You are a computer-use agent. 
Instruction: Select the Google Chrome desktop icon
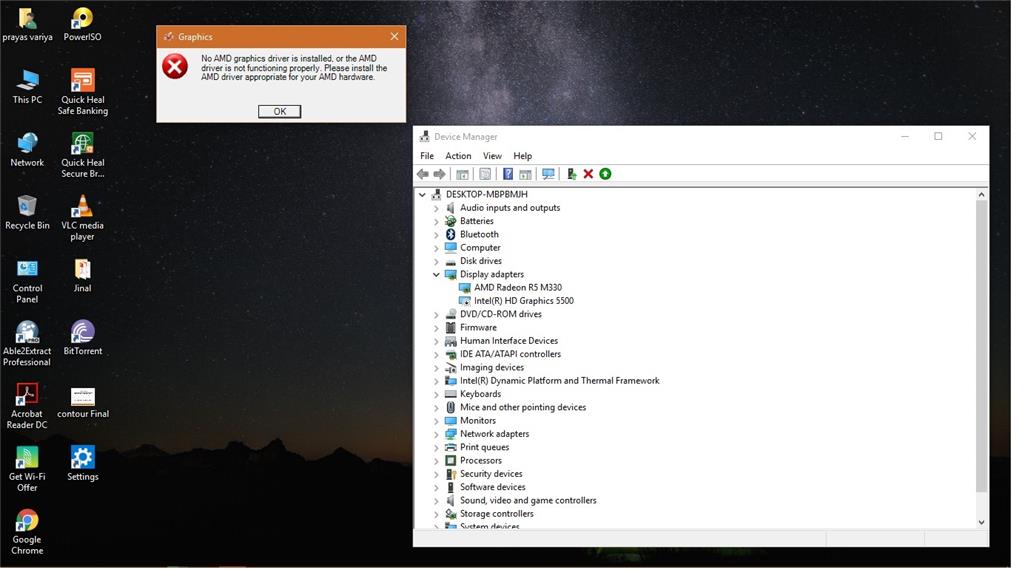click(x=27, y=533)
